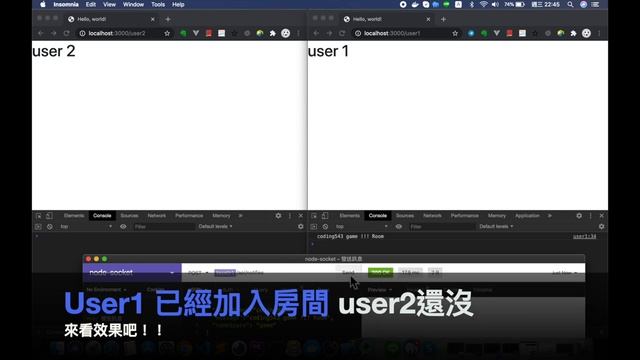Image resolution: width=640 pixels, height=360 pixels.
Task: Clear console in user2 DevTools
Action: click(x=49, y=227)
